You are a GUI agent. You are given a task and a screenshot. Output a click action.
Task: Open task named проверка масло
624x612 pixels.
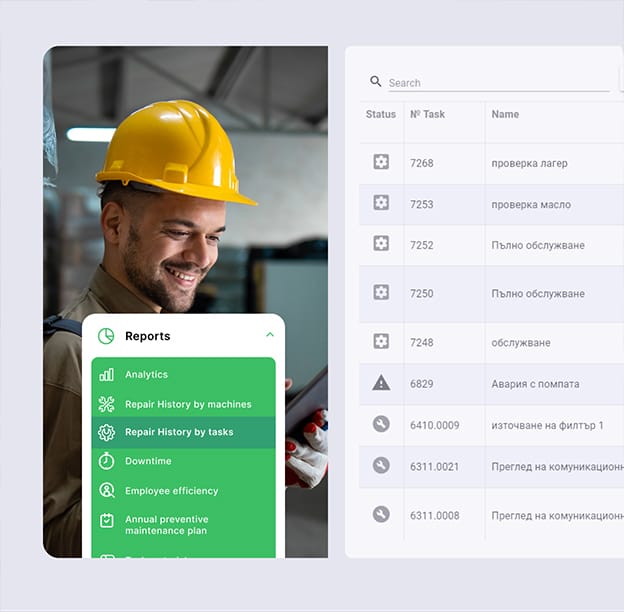[531, 205]
